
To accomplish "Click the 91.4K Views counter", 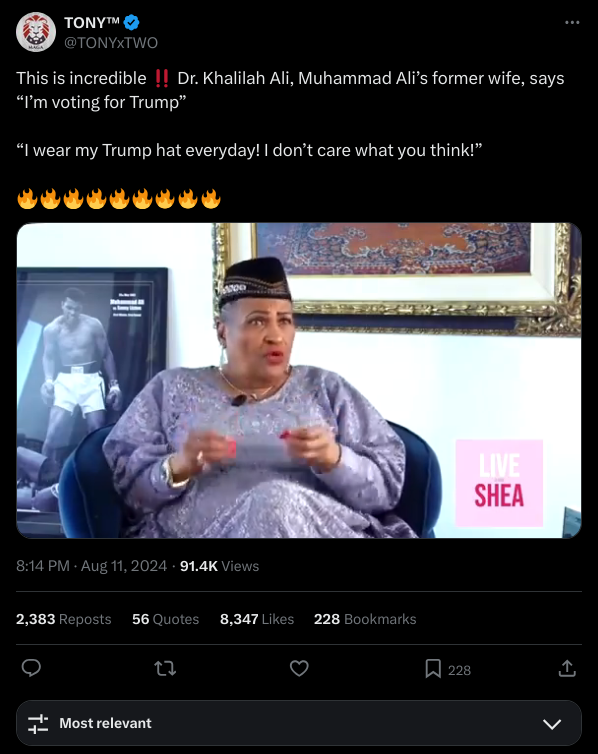I will coord(219,566).
